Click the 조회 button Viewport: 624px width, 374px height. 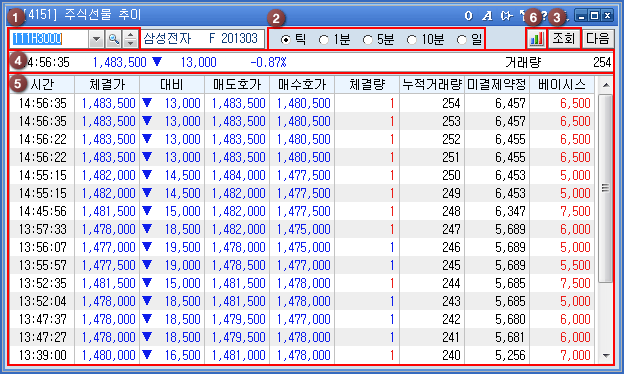coord(564,39)
